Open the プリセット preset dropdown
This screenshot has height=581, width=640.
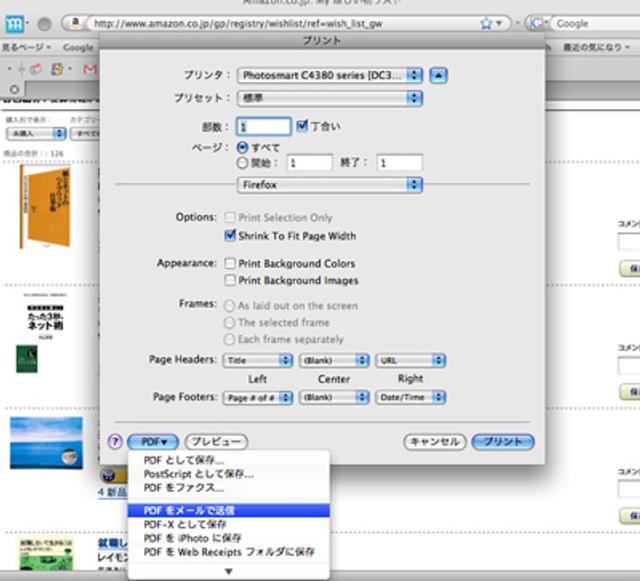(x=330, y=98)
